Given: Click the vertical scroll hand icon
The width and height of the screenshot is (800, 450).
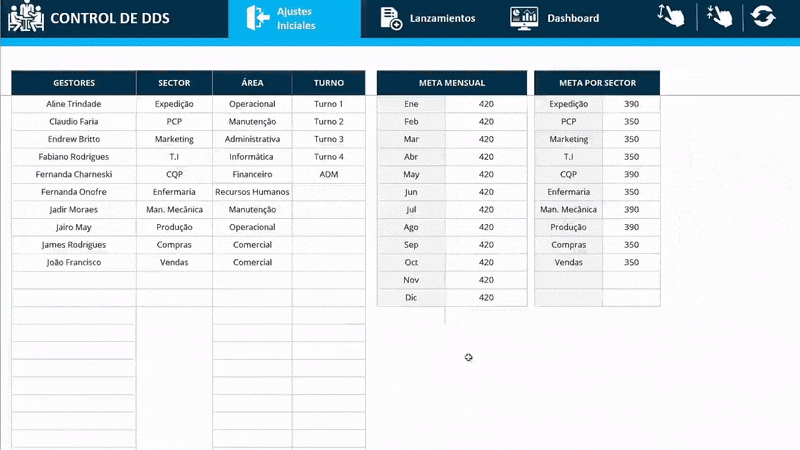Looking at the screenshot, I should pyautogui.click(x=671, y=17).
